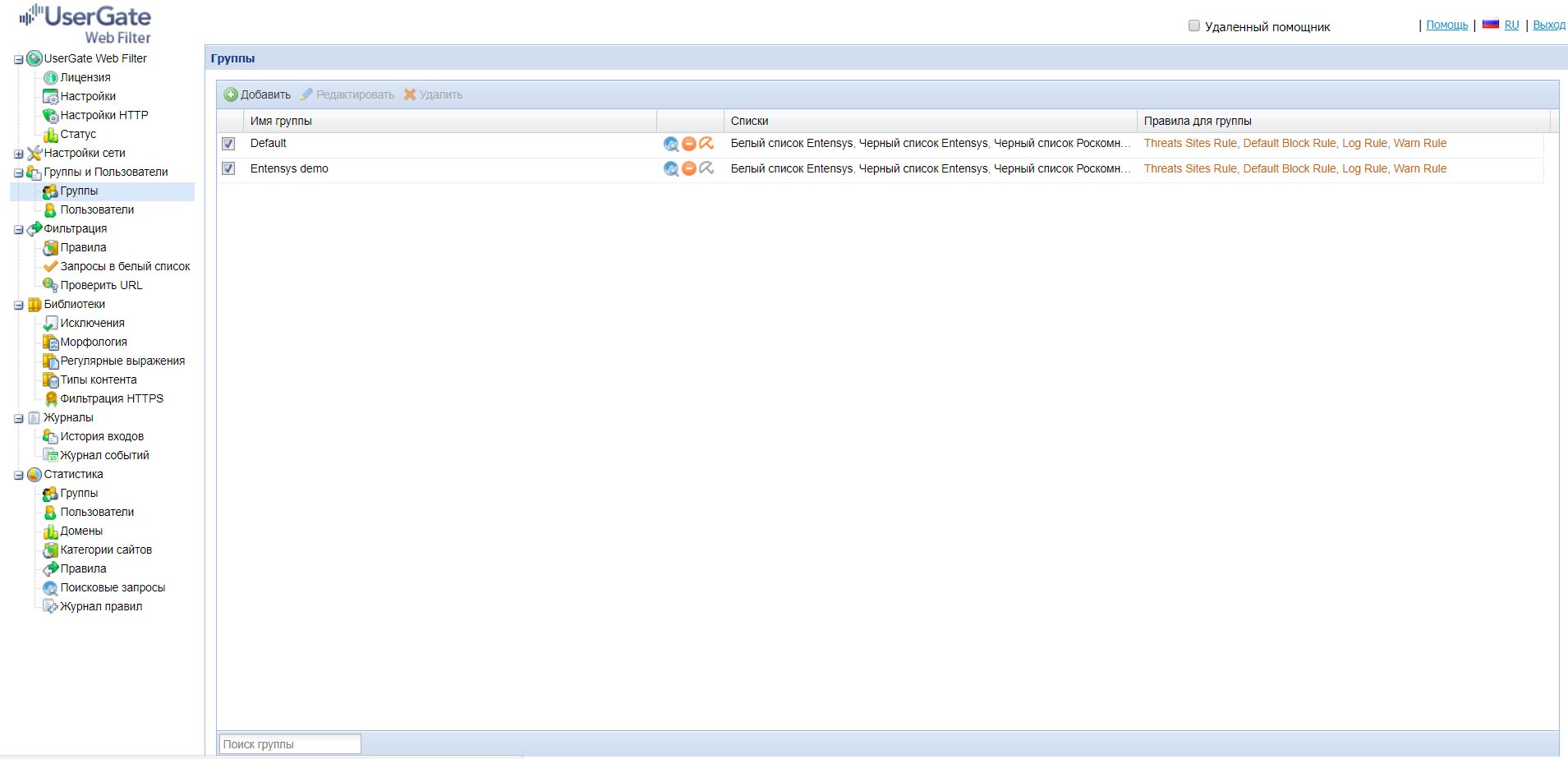This screenshot has width=1568, height=759.
Task: Collapse the Группы и Пользователи node
Action: pos(19,173)
